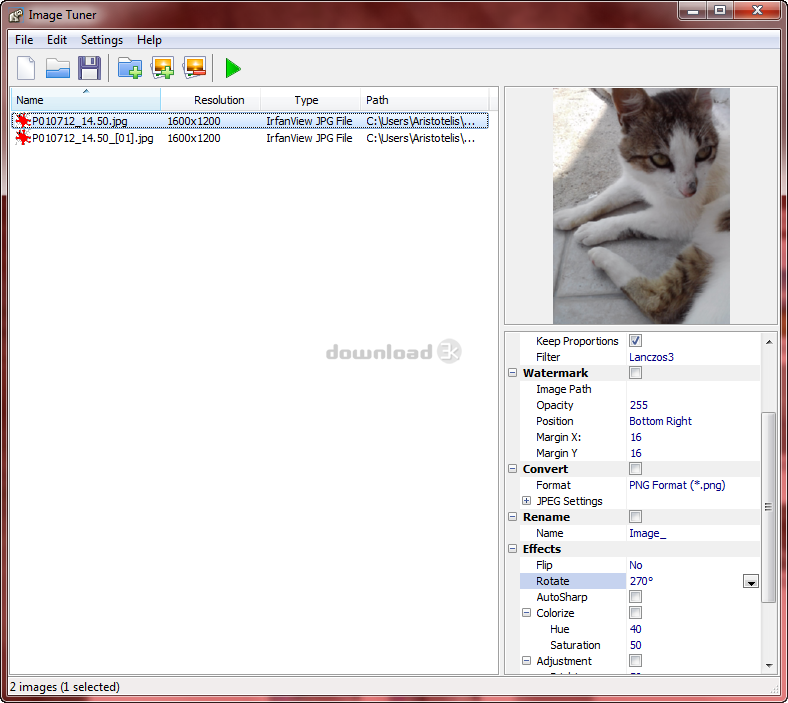Enable the Colorize checkbox

(635, 613)
